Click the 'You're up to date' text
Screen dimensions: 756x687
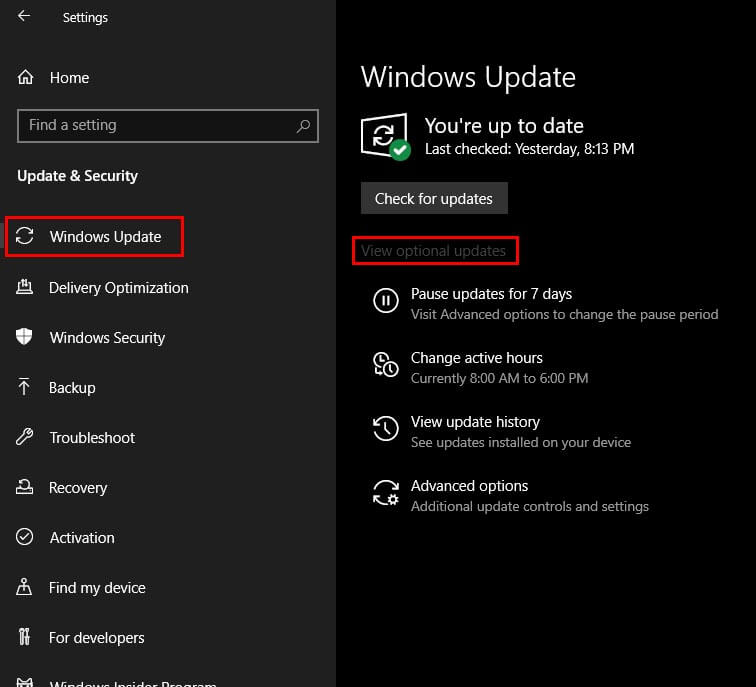[504, 126]
